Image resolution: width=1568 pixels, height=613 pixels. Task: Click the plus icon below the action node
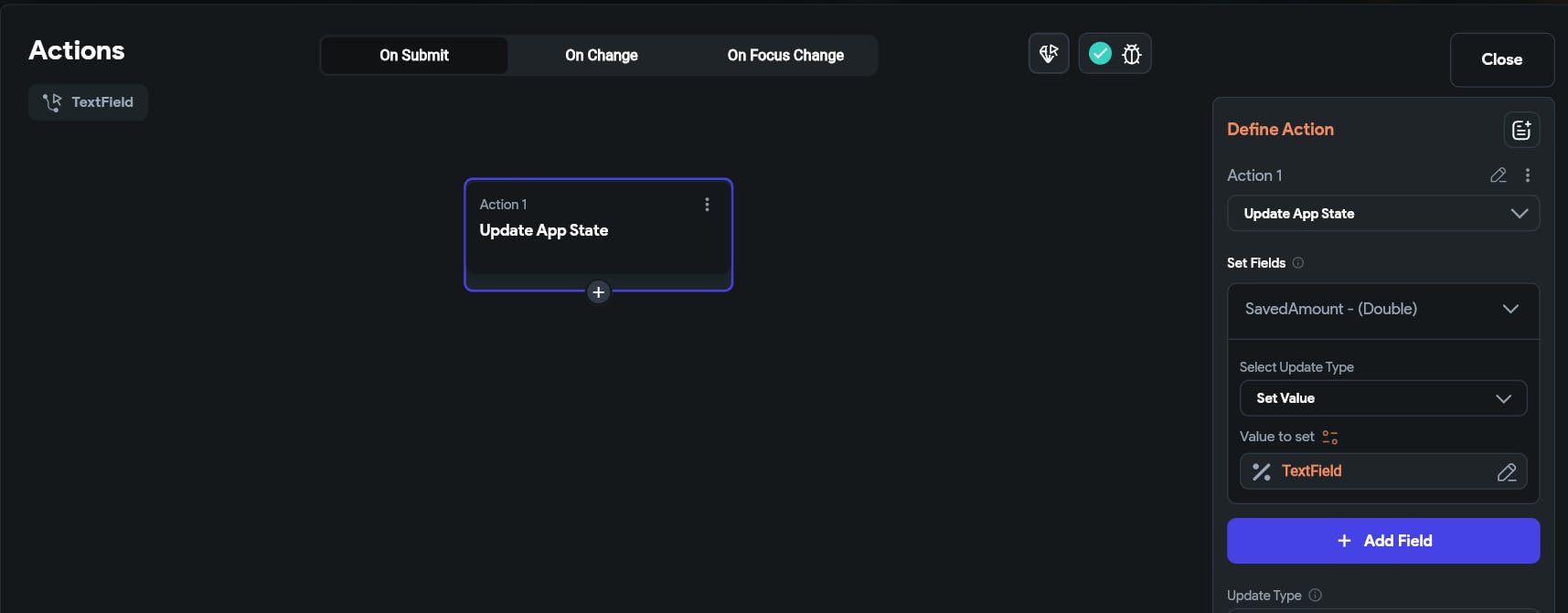coord(598,292)
